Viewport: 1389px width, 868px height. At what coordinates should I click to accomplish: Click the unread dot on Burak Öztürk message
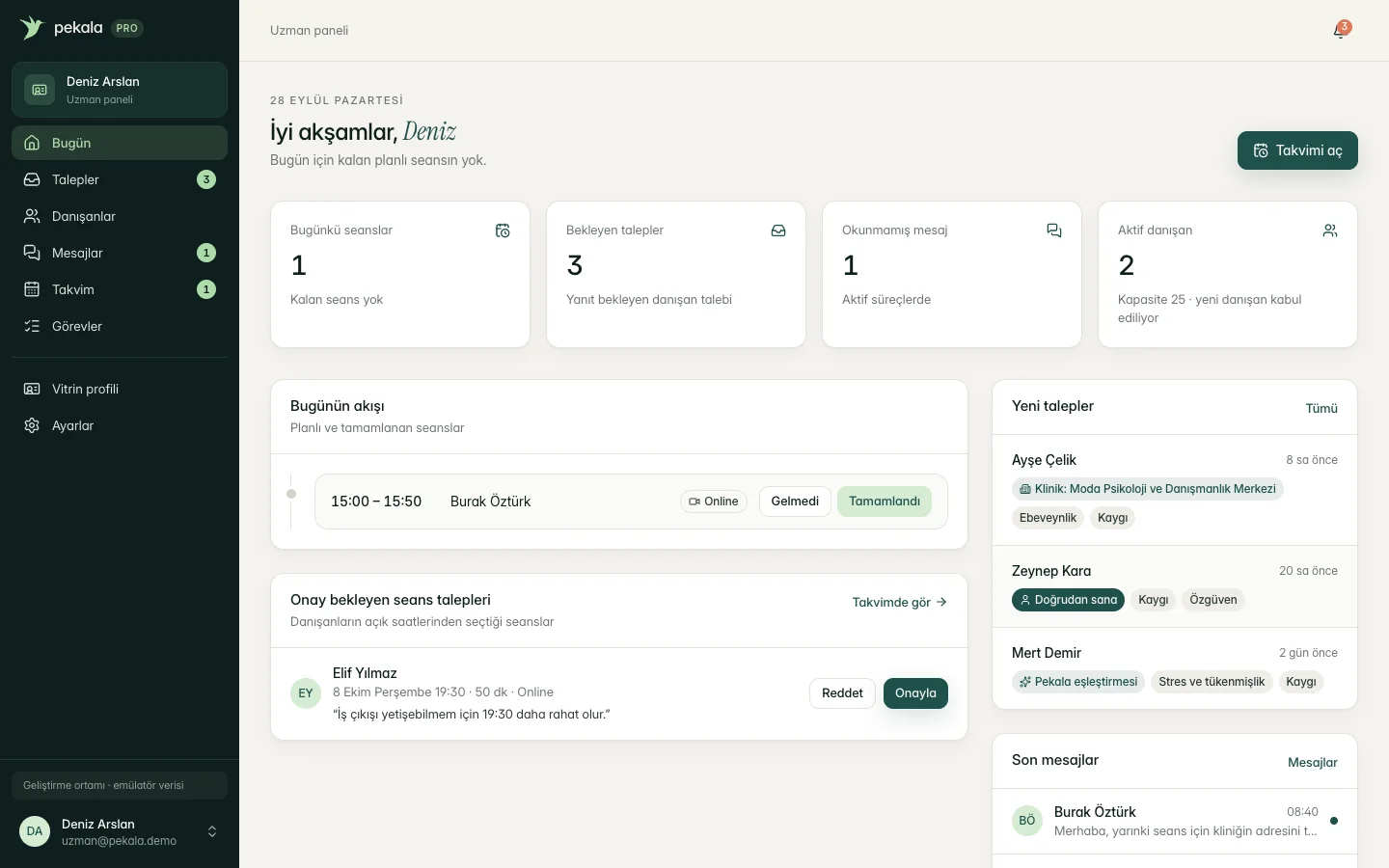click(x=1334, y=821)
